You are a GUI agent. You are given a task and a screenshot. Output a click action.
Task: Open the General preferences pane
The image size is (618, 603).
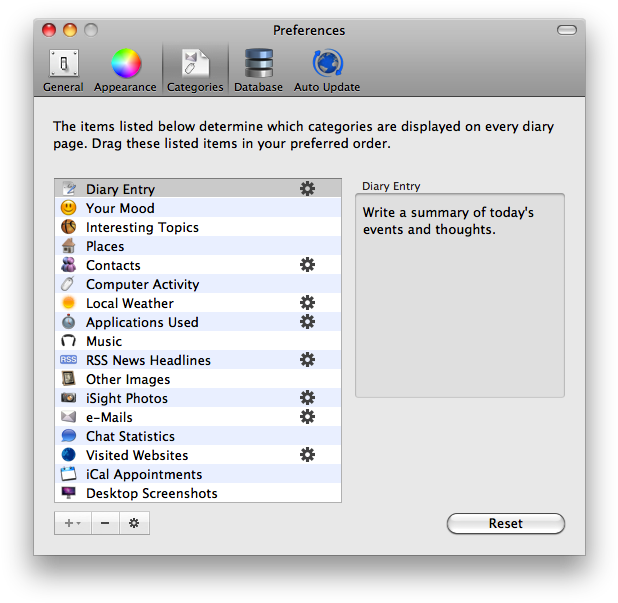coord(63,70)
